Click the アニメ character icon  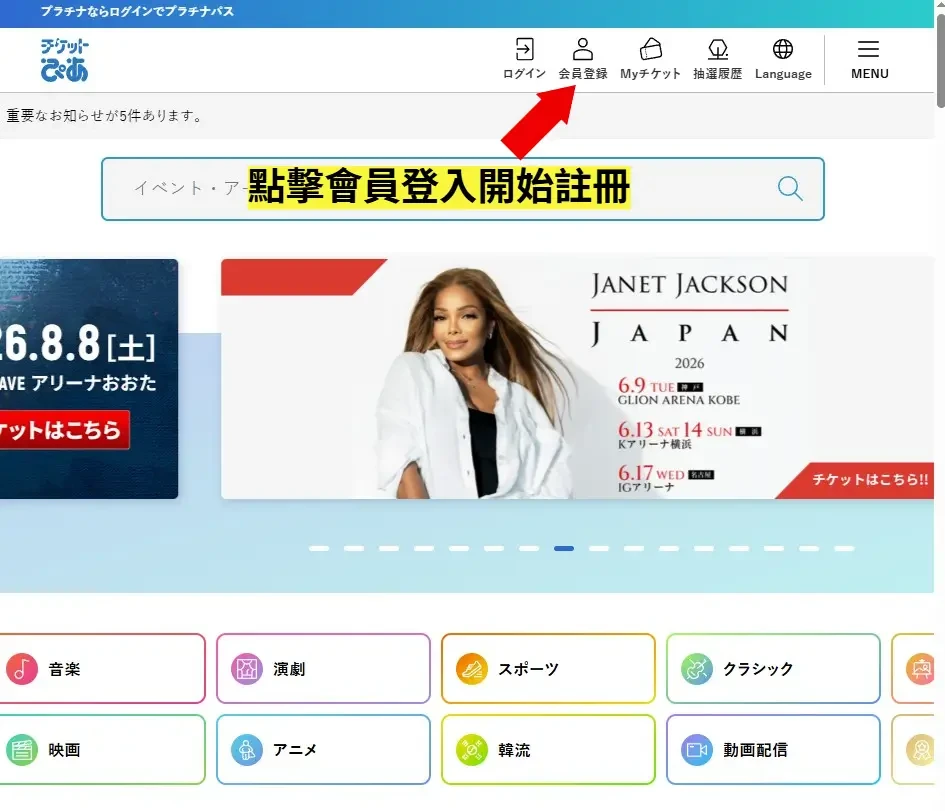(x=246, y=750)
